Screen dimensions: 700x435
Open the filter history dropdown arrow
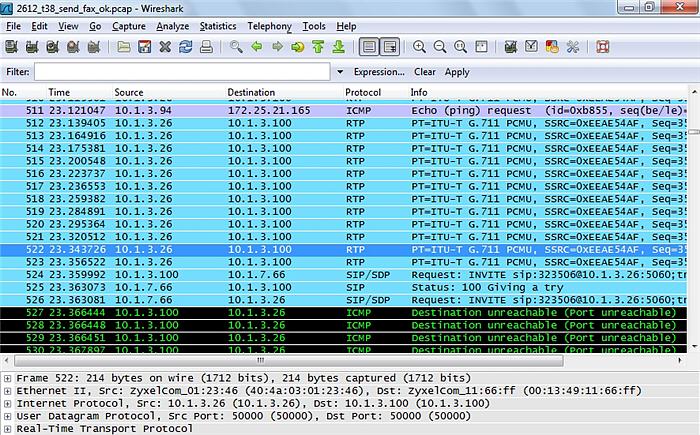pyautogui.click(x=338, y=72)
